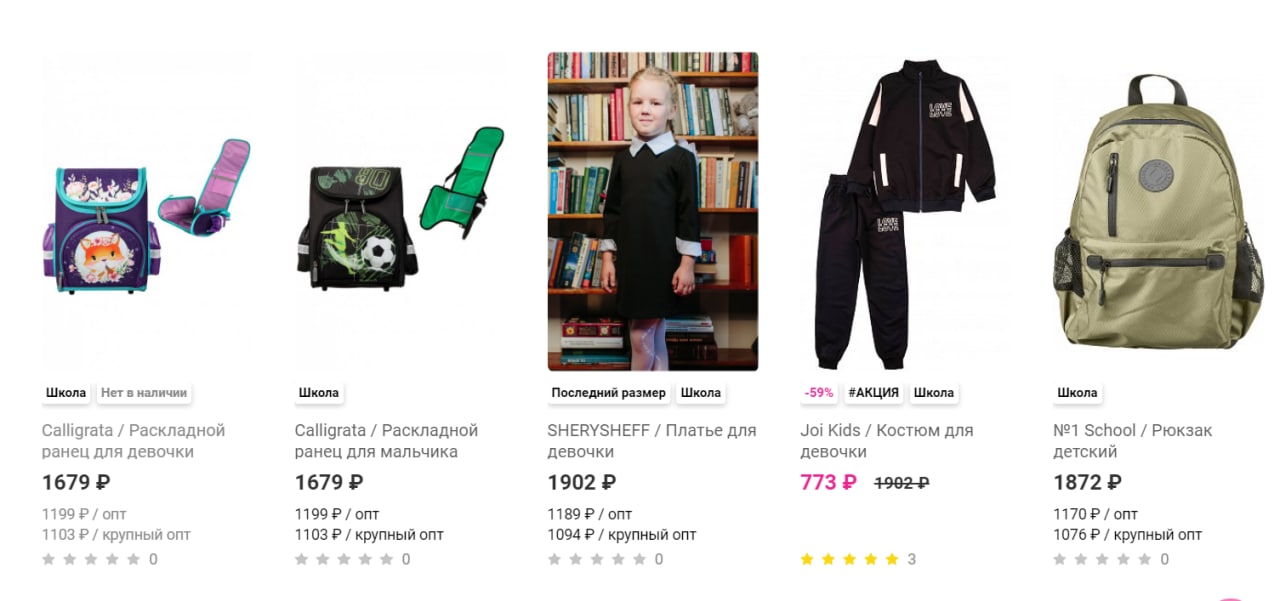This screenshot has width=1280, height=601.
Task: Click the 773 ₽ sale price
Action: point(828,482)
